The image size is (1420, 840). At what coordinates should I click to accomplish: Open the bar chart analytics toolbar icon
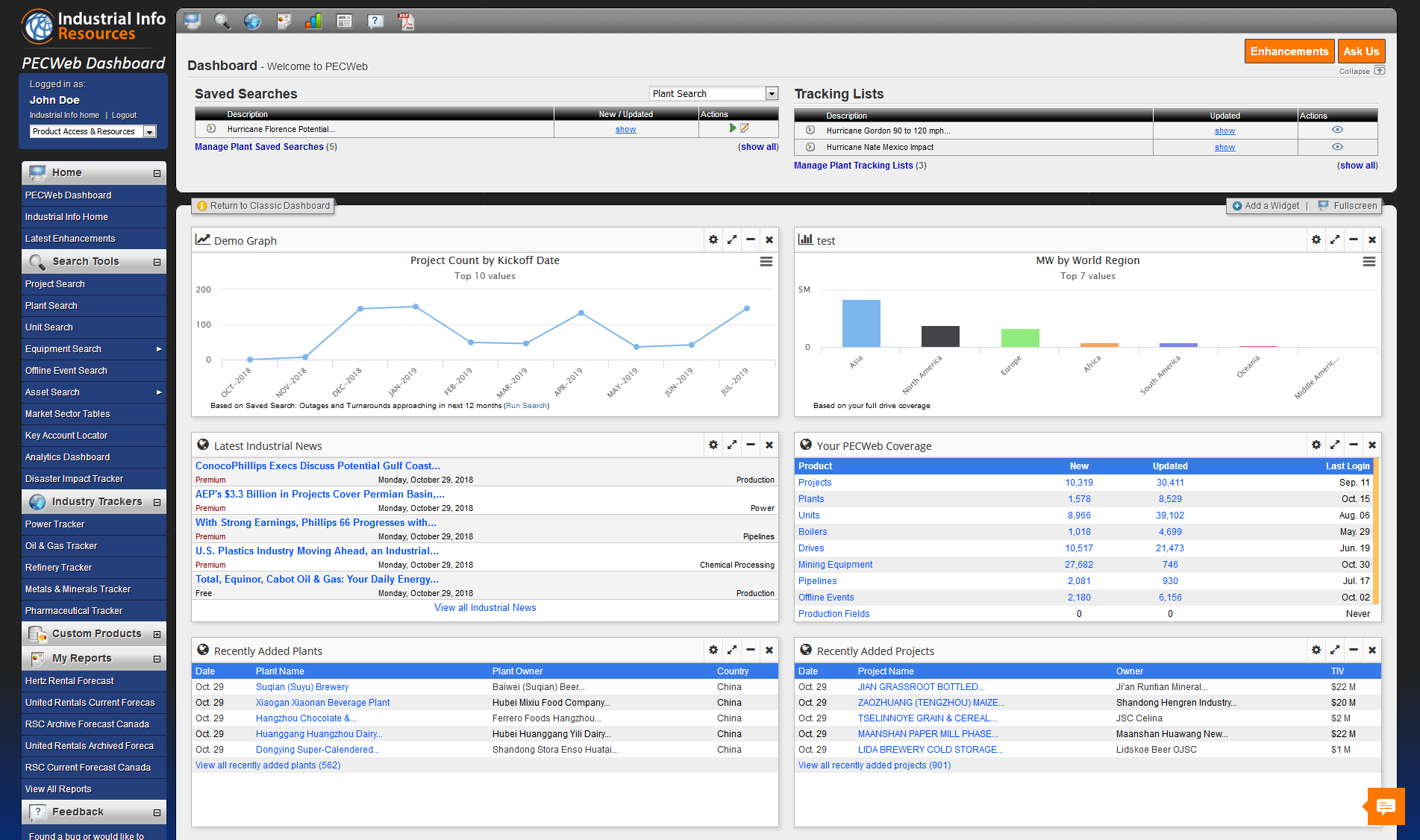[313, 21]
